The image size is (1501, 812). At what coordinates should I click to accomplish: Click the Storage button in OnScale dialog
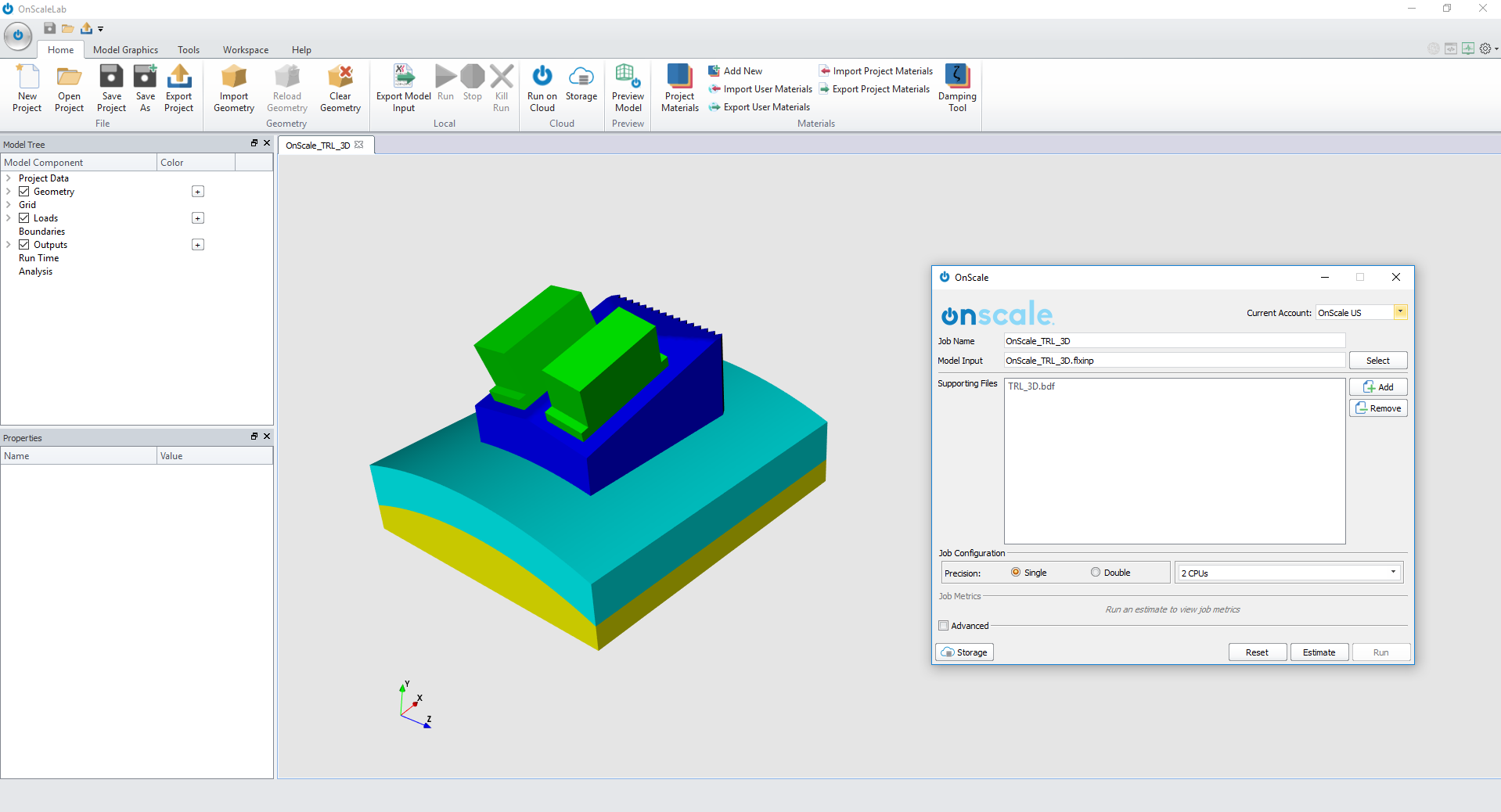[964, 652]
